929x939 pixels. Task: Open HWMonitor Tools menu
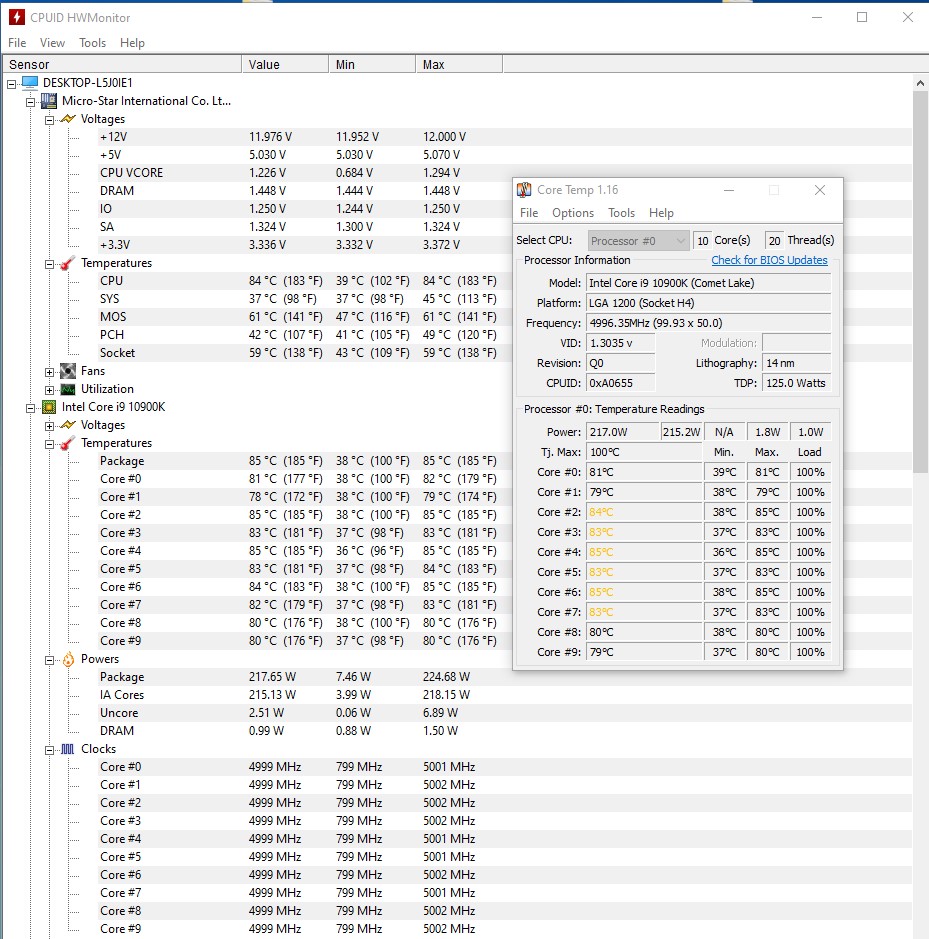tap(92, 43)
